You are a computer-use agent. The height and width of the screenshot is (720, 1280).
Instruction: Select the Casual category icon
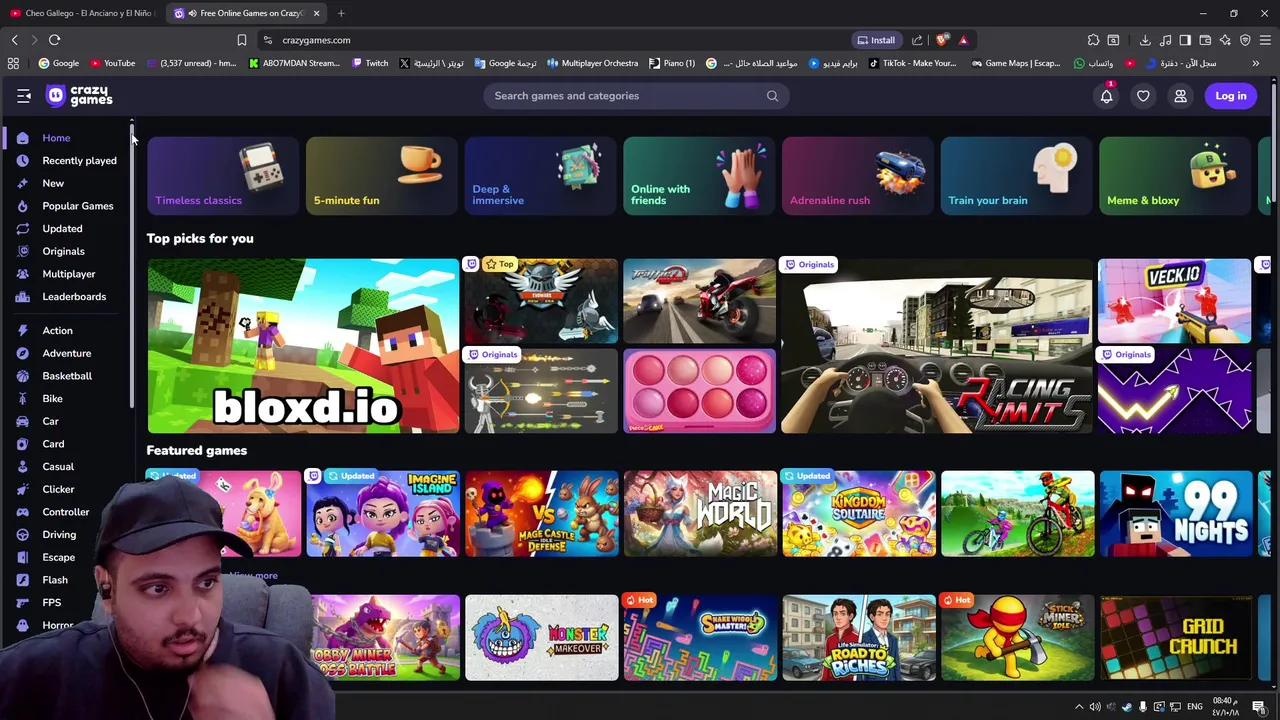(22, 466)
